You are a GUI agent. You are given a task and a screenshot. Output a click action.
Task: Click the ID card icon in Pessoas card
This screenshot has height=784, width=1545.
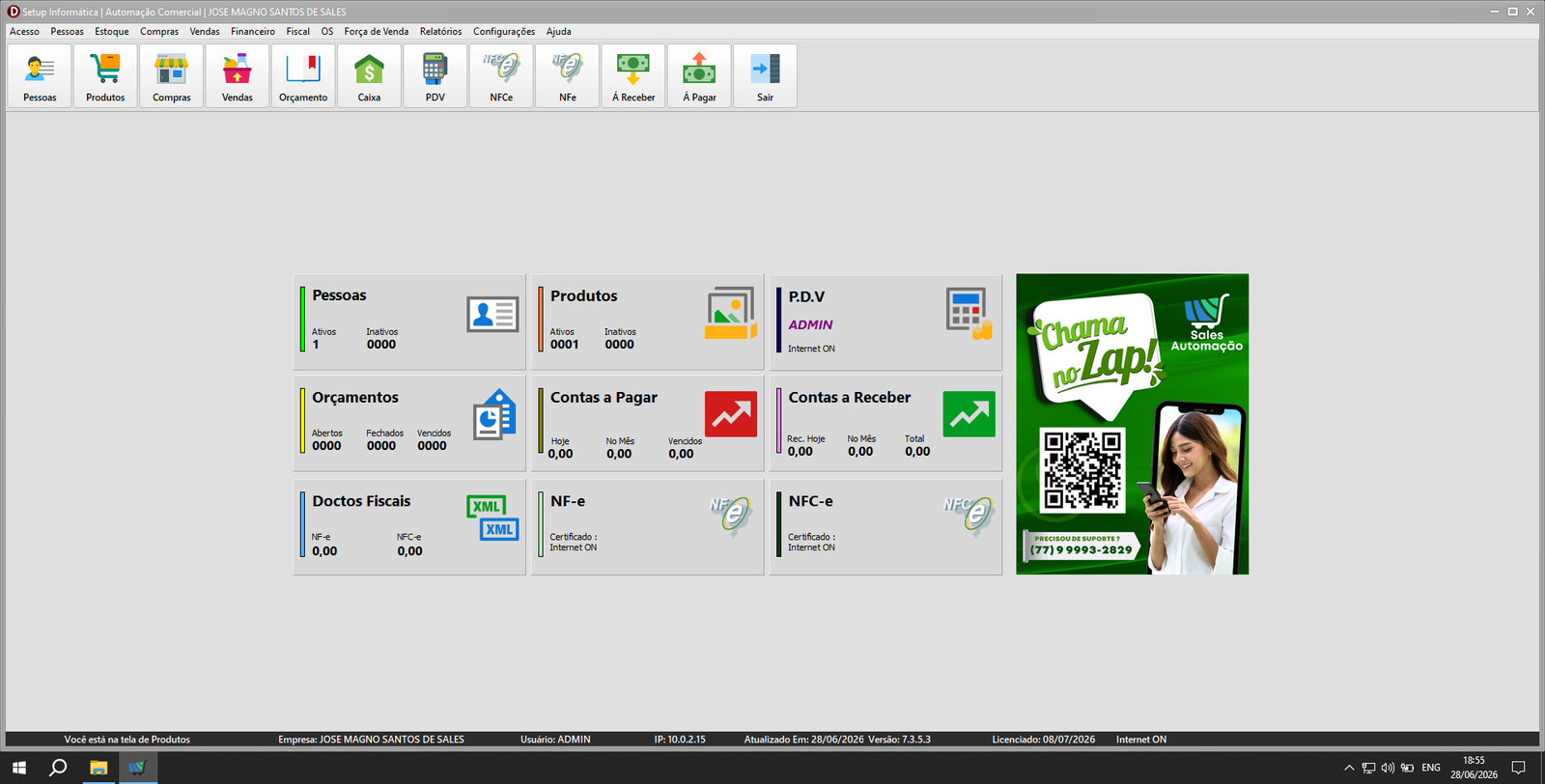pos(492,315)
